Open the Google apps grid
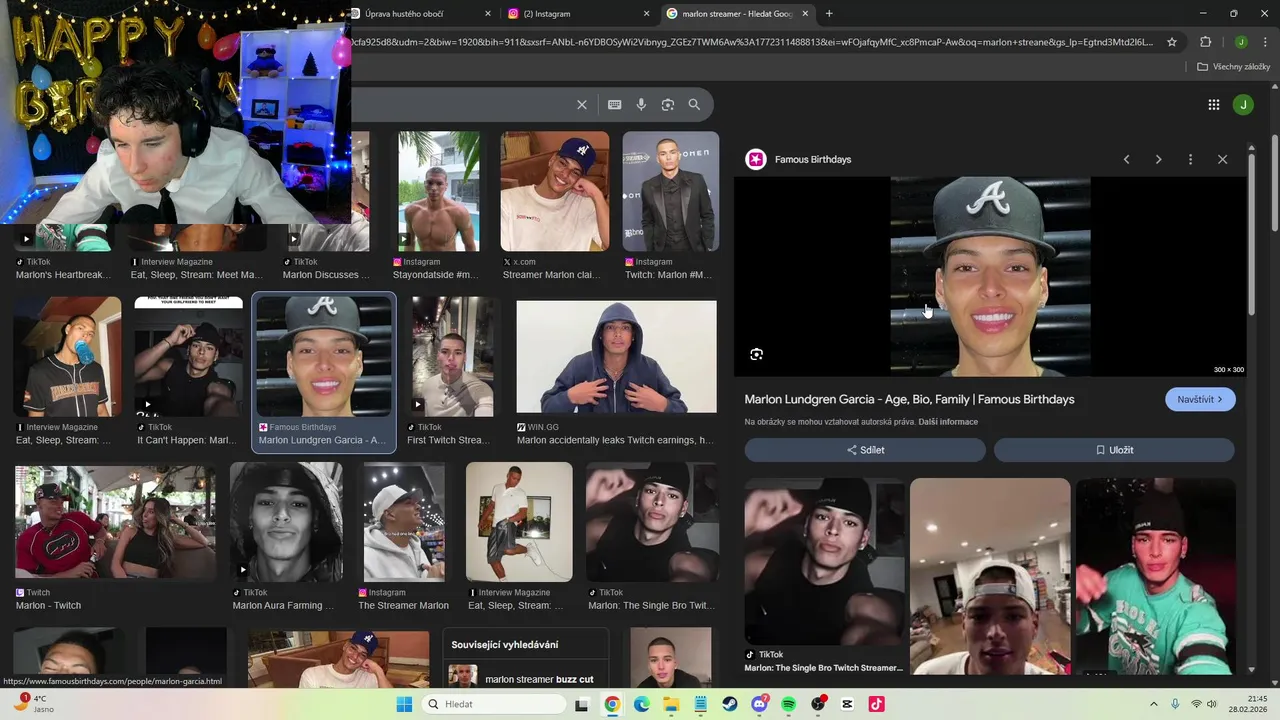 pos(1213,104)
